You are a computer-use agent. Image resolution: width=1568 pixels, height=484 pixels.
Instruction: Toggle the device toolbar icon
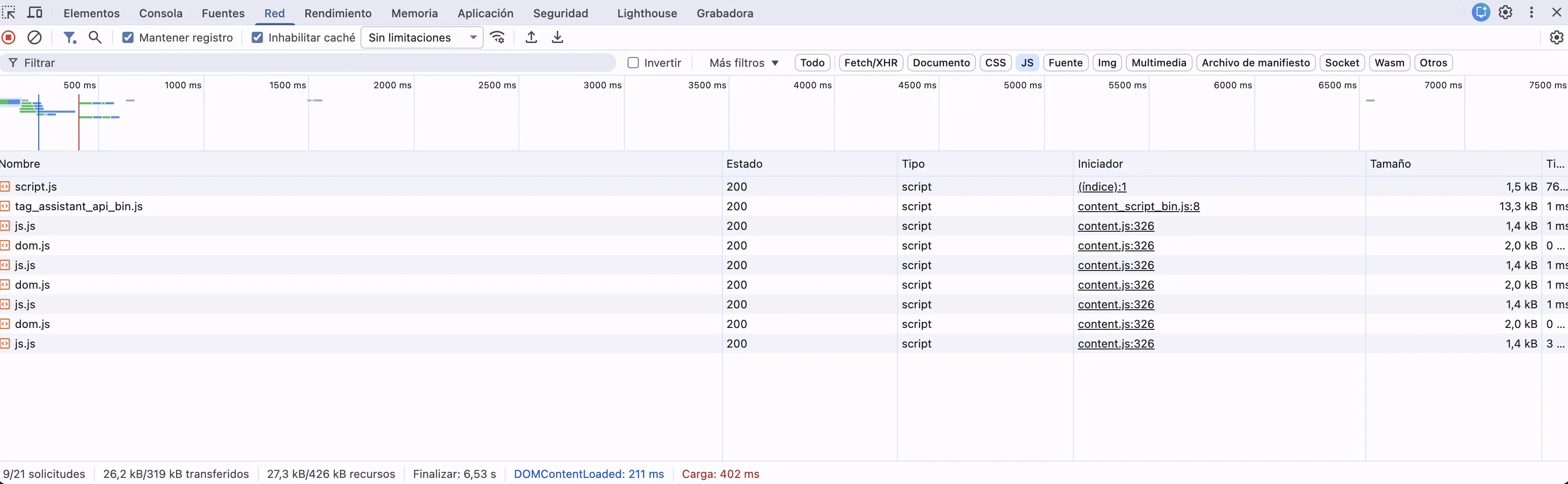(x=35, y=13)
